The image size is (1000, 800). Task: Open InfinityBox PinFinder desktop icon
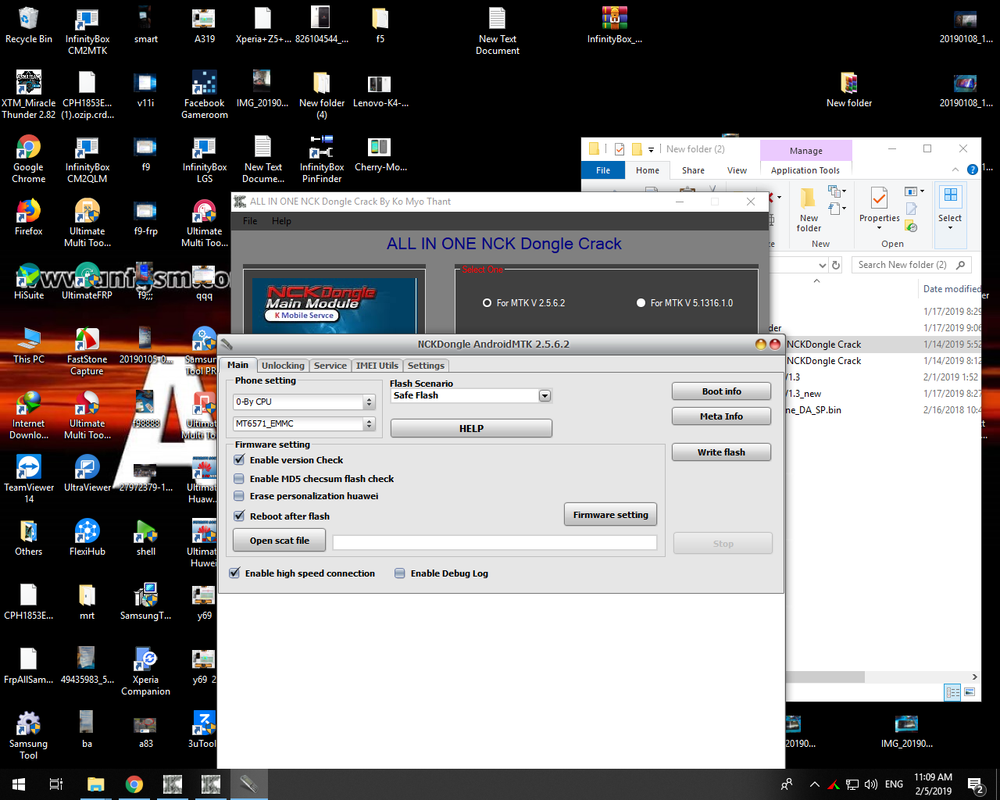click(321, 159)
